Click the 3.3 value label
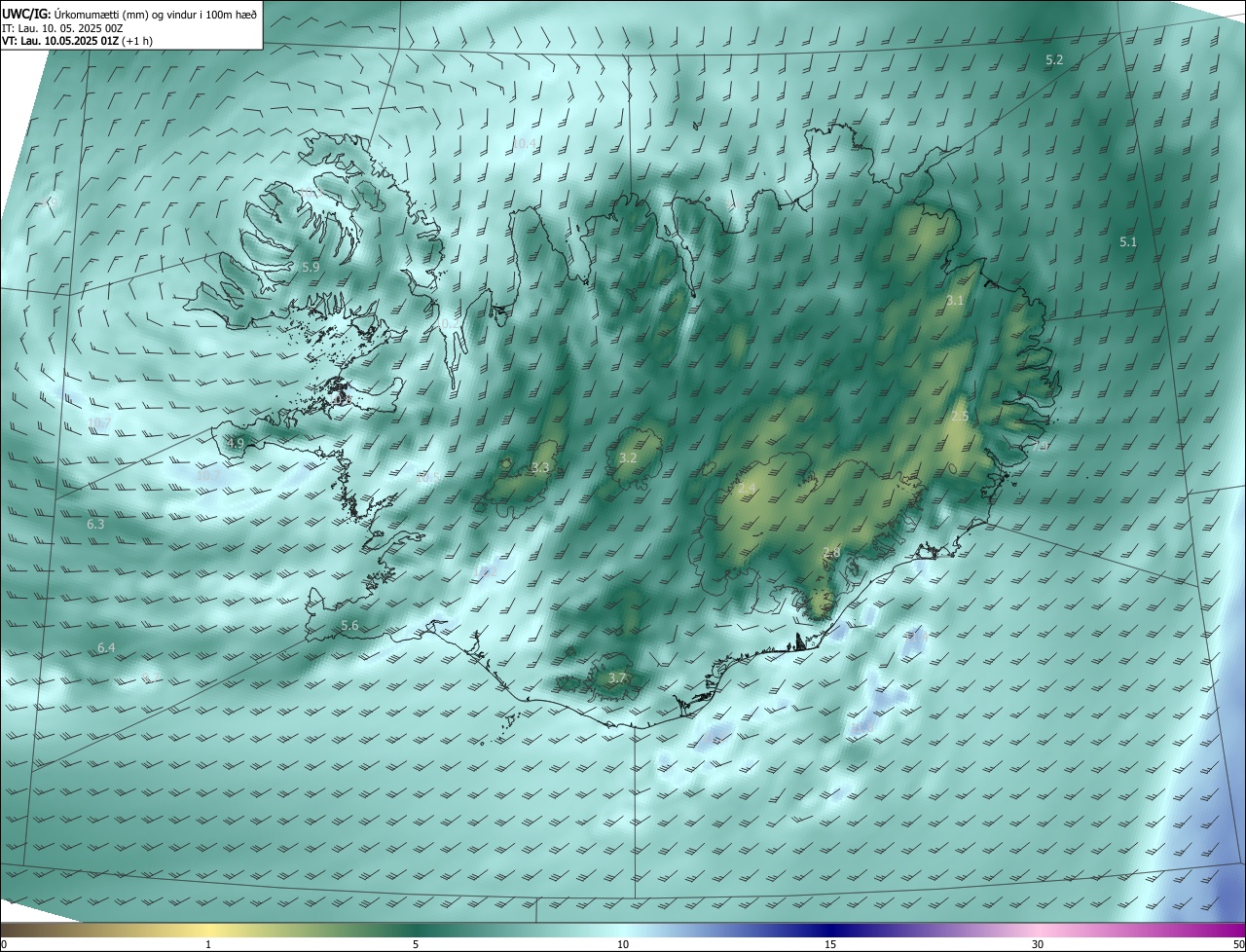The image size is (1246, 952). coord(540,468)
